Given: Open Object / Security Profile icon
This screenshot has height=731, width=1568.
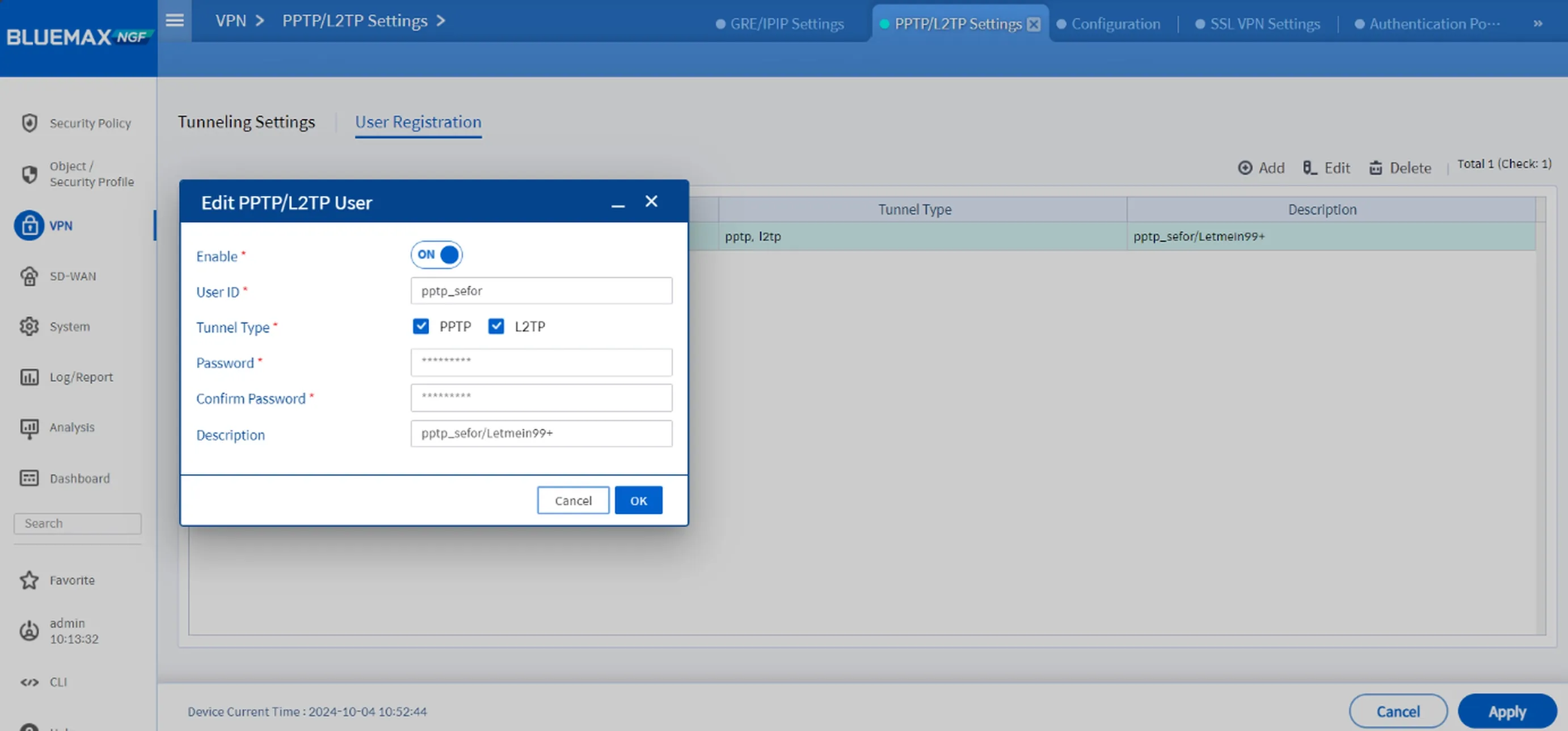Looking at the screenshot, I should pos(29,174).
